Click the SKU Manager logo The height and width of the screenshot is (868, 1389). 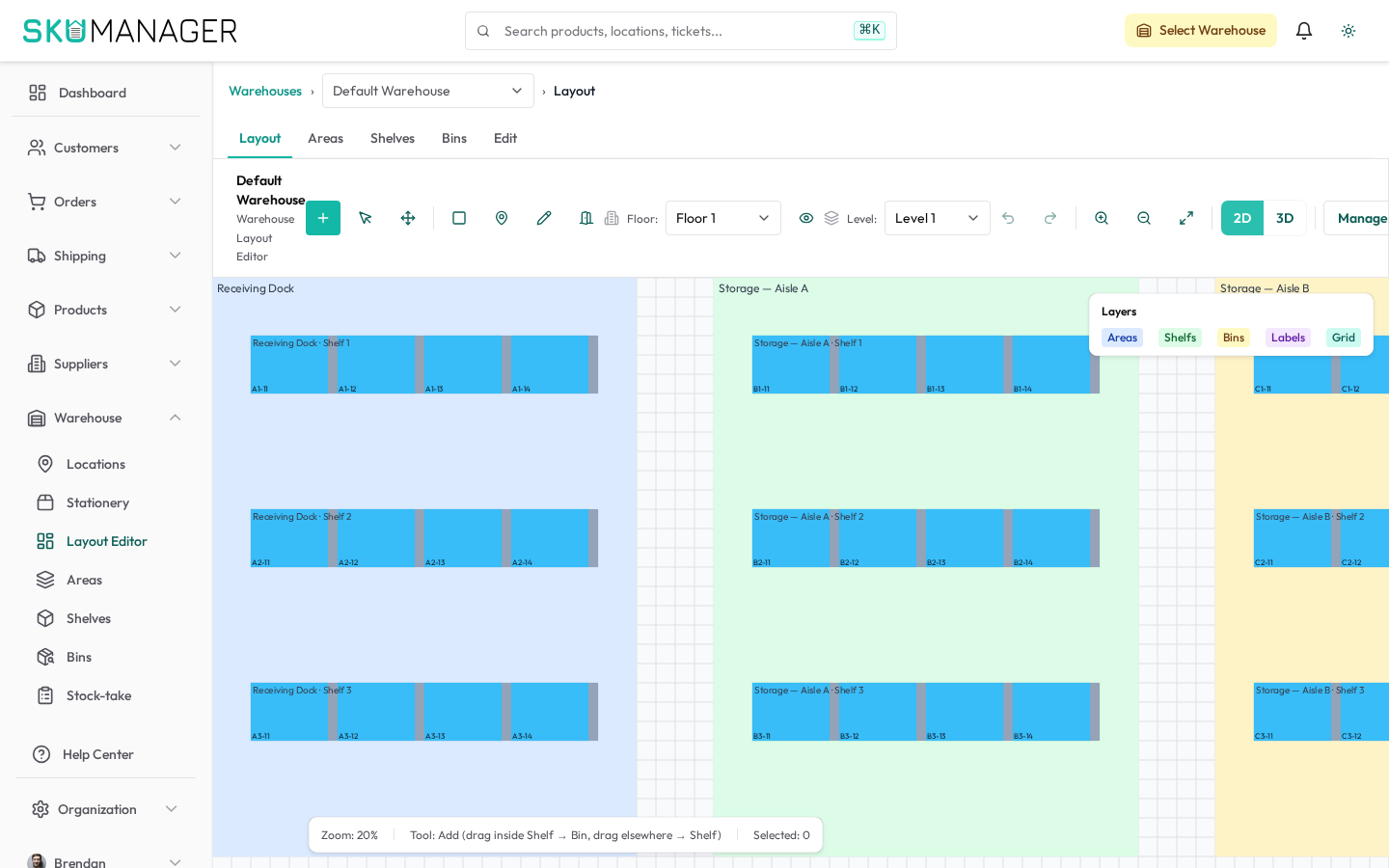coord(130,31)
